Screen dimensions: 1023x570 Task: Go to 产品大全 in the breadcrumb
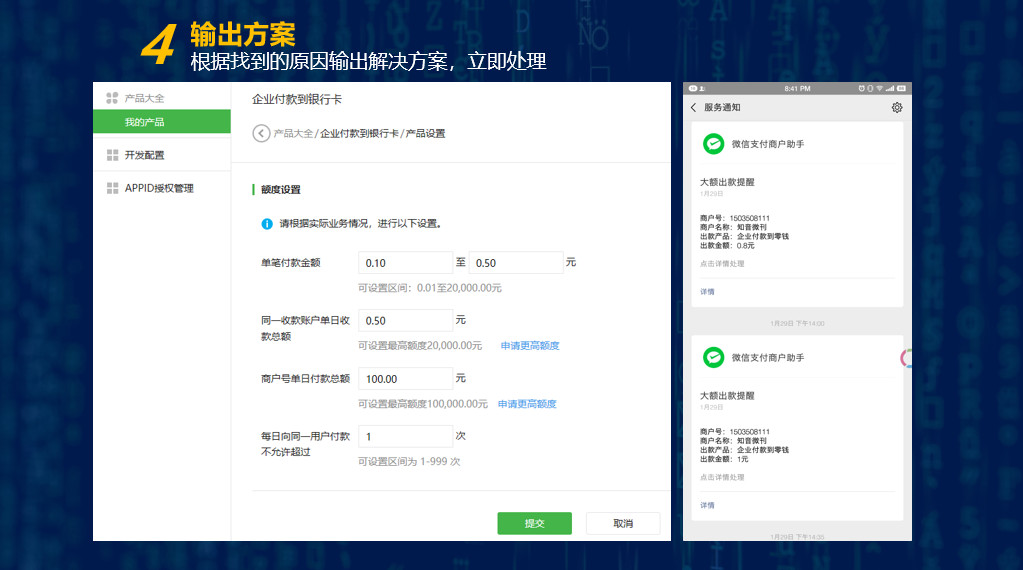click(293, 133)
